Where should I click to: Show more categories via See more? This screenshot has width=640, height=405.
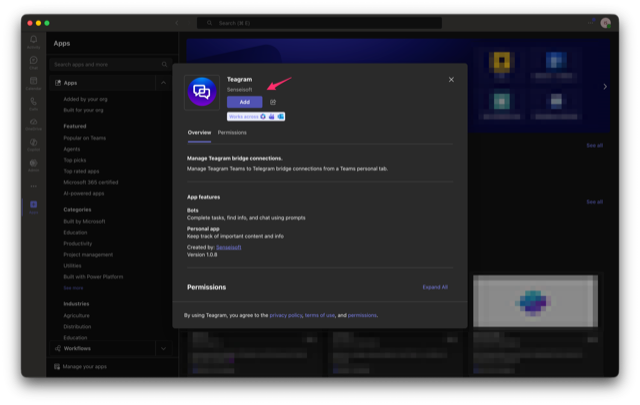point(73,288)
